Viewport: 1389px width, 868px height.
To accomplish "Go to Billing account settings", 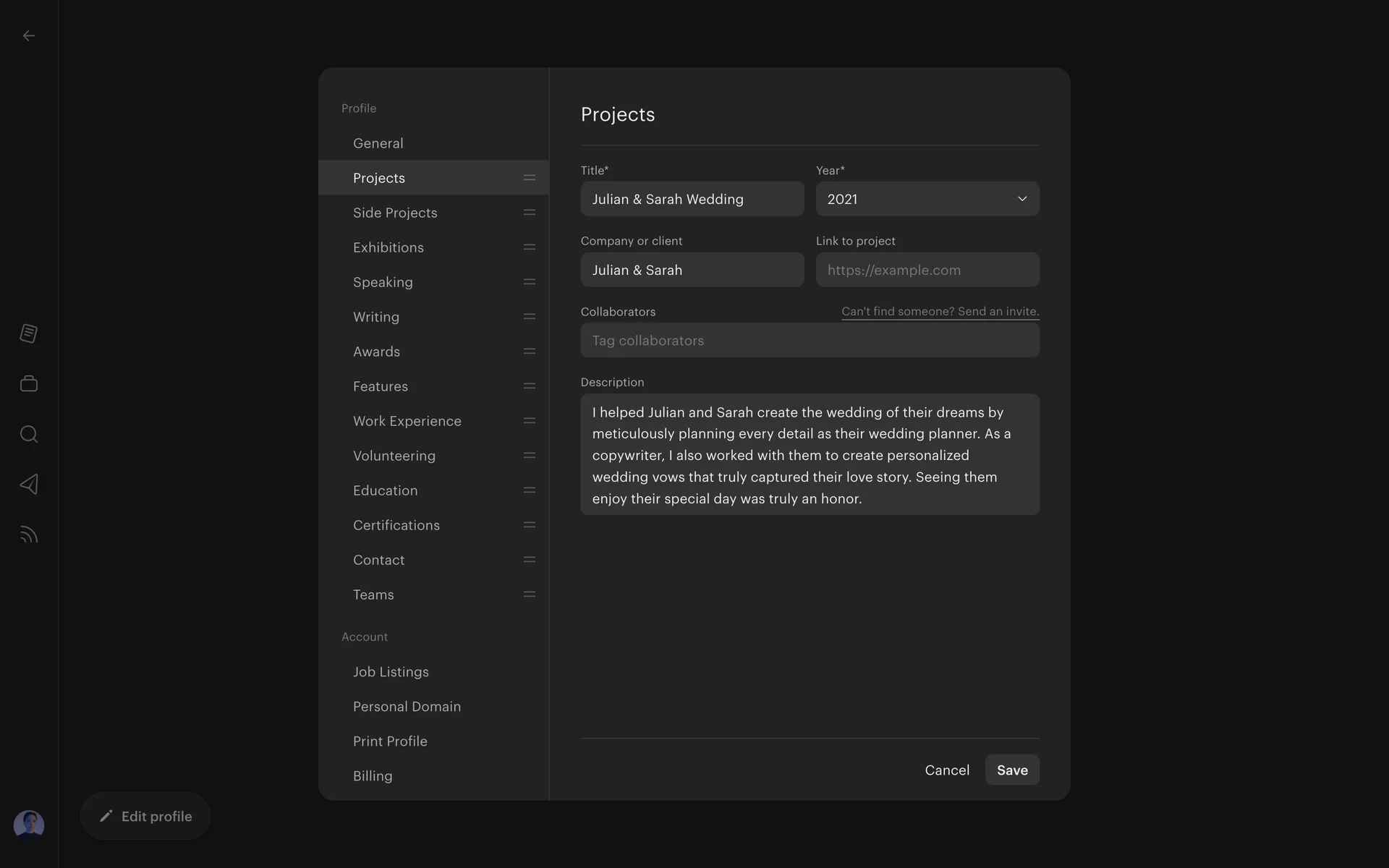I will point(373,776).
